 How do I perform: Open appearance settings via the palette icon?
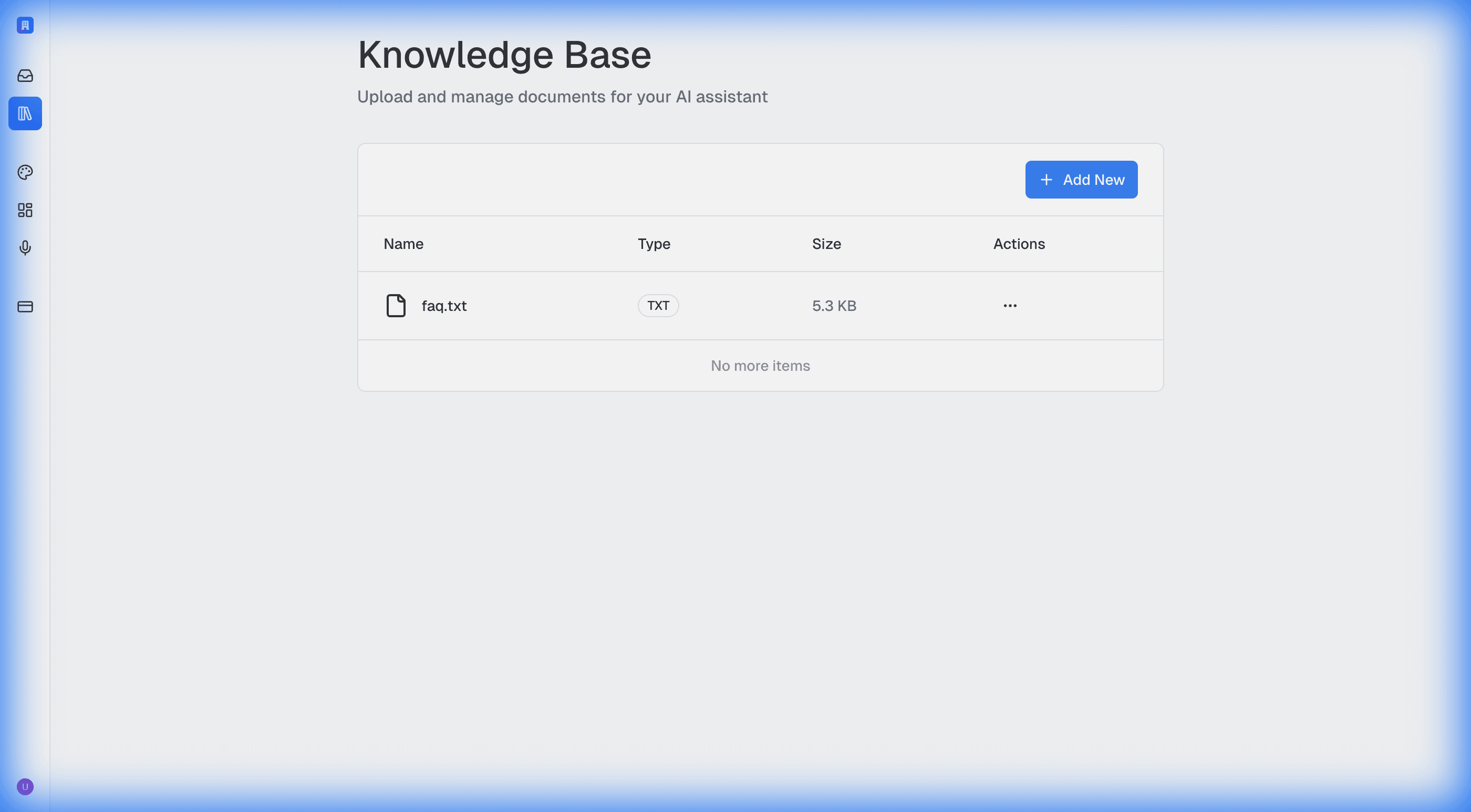(25, 172)
